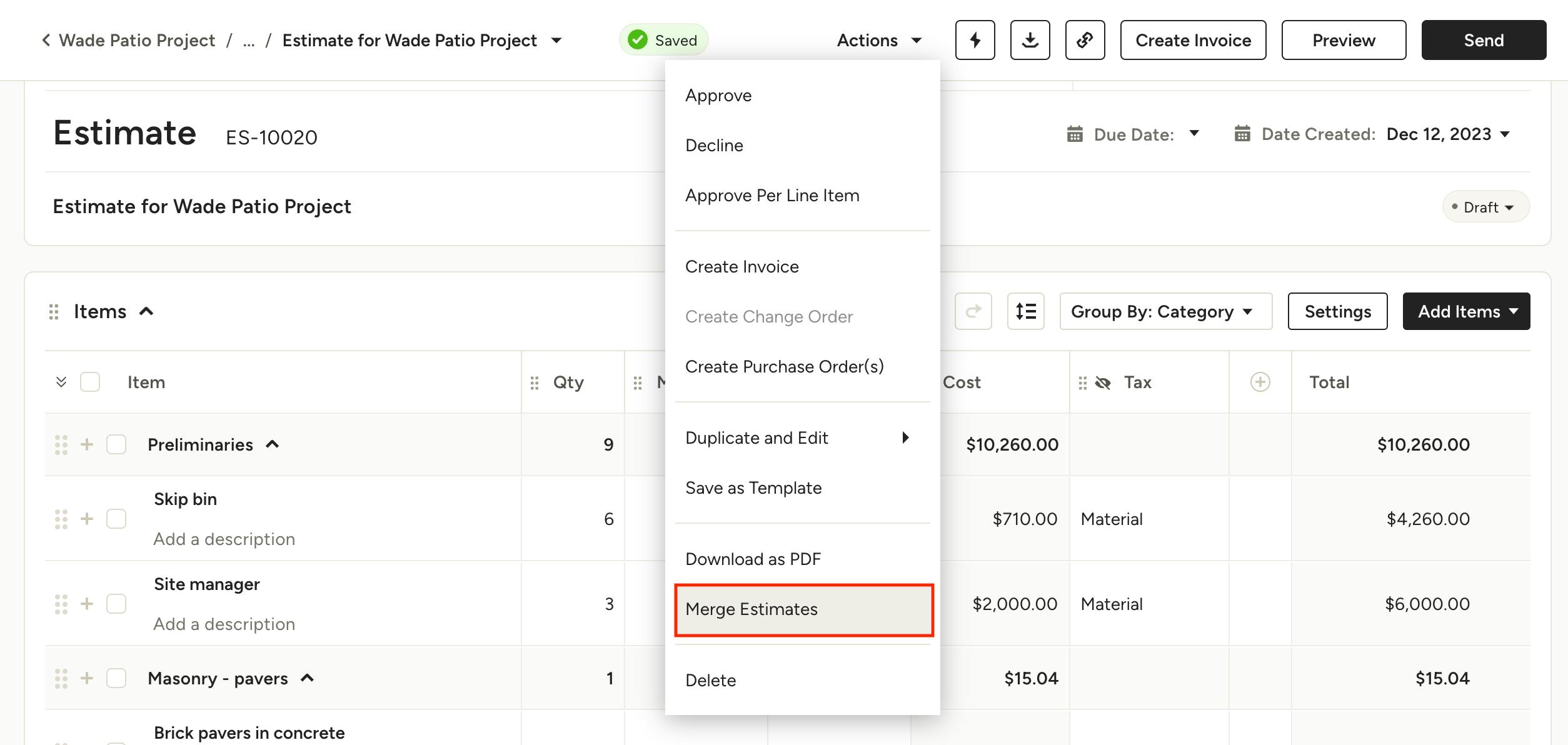This screenshot has width=1568, height=745.
Task: Collapse the Masonry - pavers category
Action: (307, 678)
